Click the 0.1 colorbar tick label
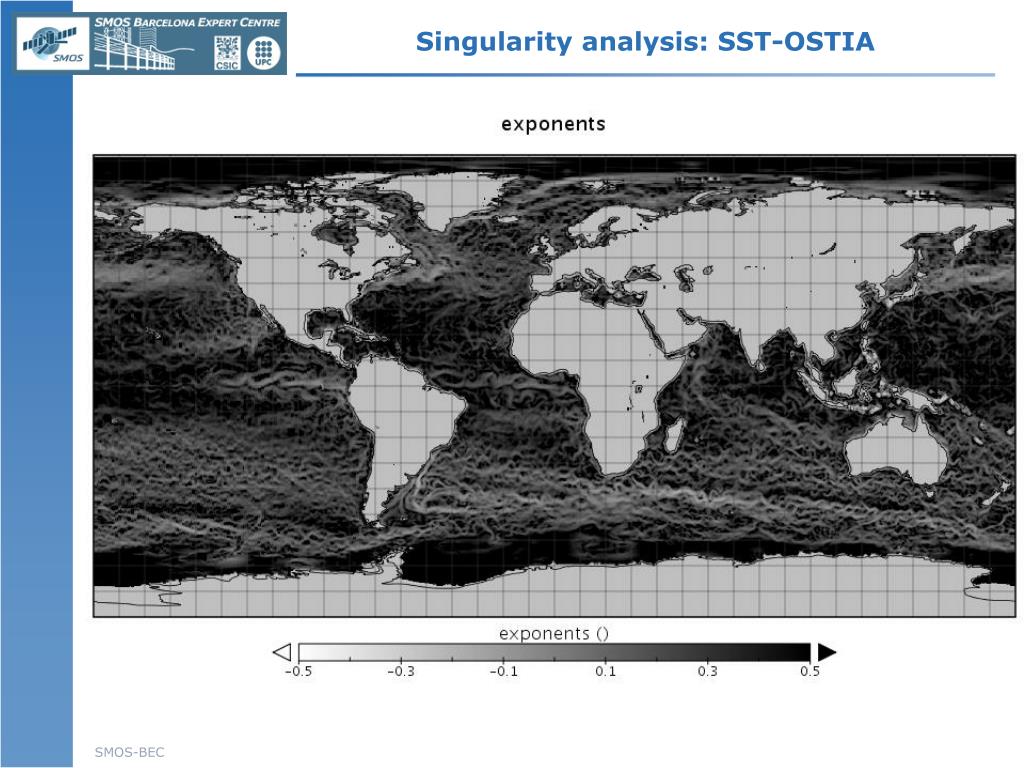 [x=605, y=671]
